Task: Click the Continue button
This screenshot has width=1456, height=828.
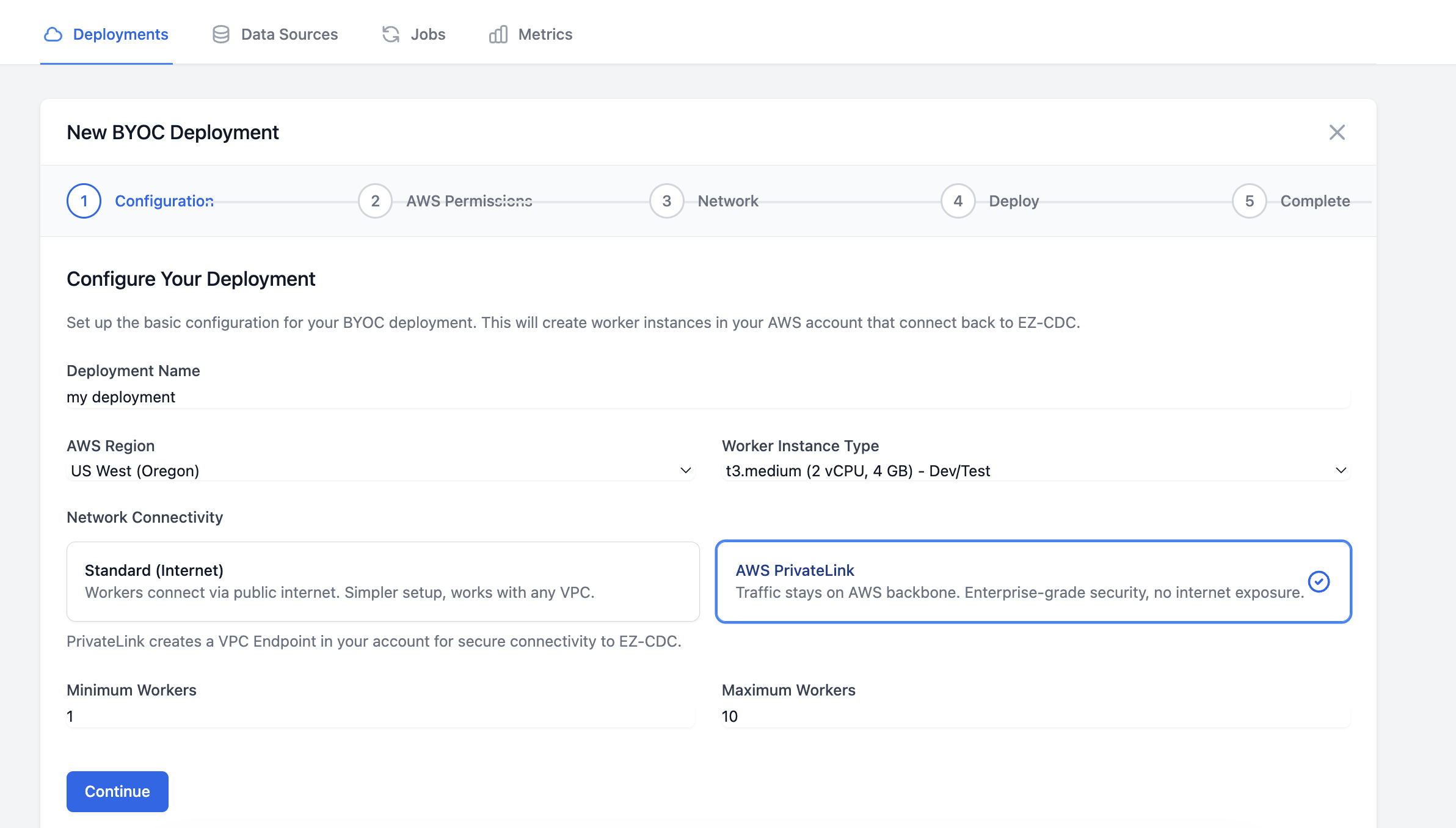Action: 117,791
